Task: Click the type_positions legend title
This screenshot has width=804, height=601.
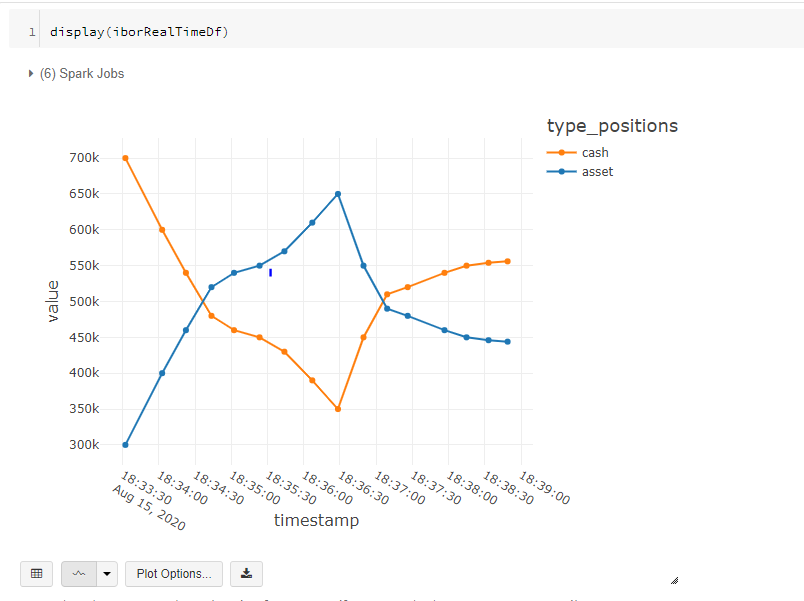Action: tap(612, 126)
